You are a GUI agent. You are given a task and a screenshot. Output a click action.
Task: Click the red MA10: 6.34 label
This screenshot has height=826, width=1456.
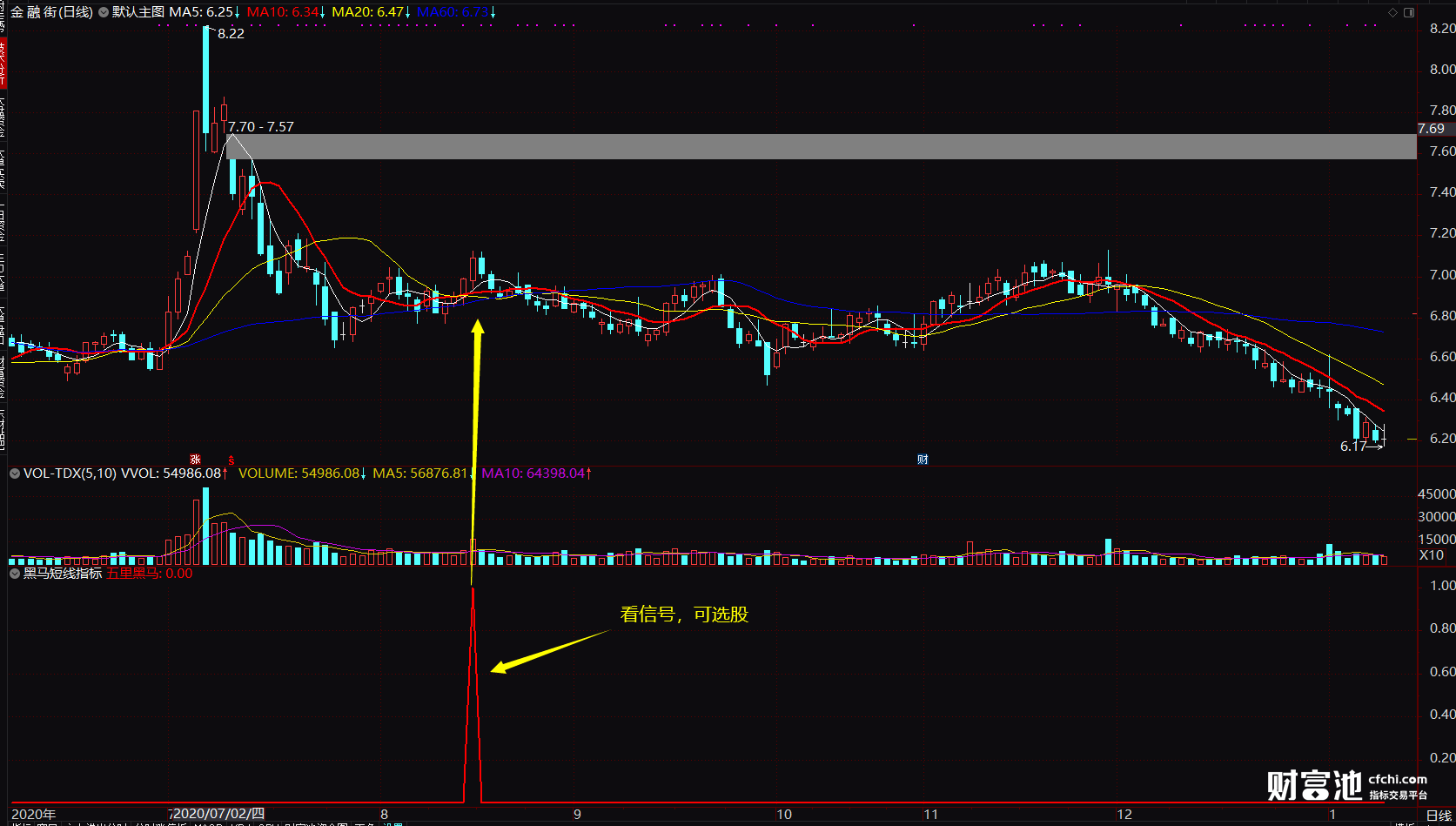[x=283, y=12]
